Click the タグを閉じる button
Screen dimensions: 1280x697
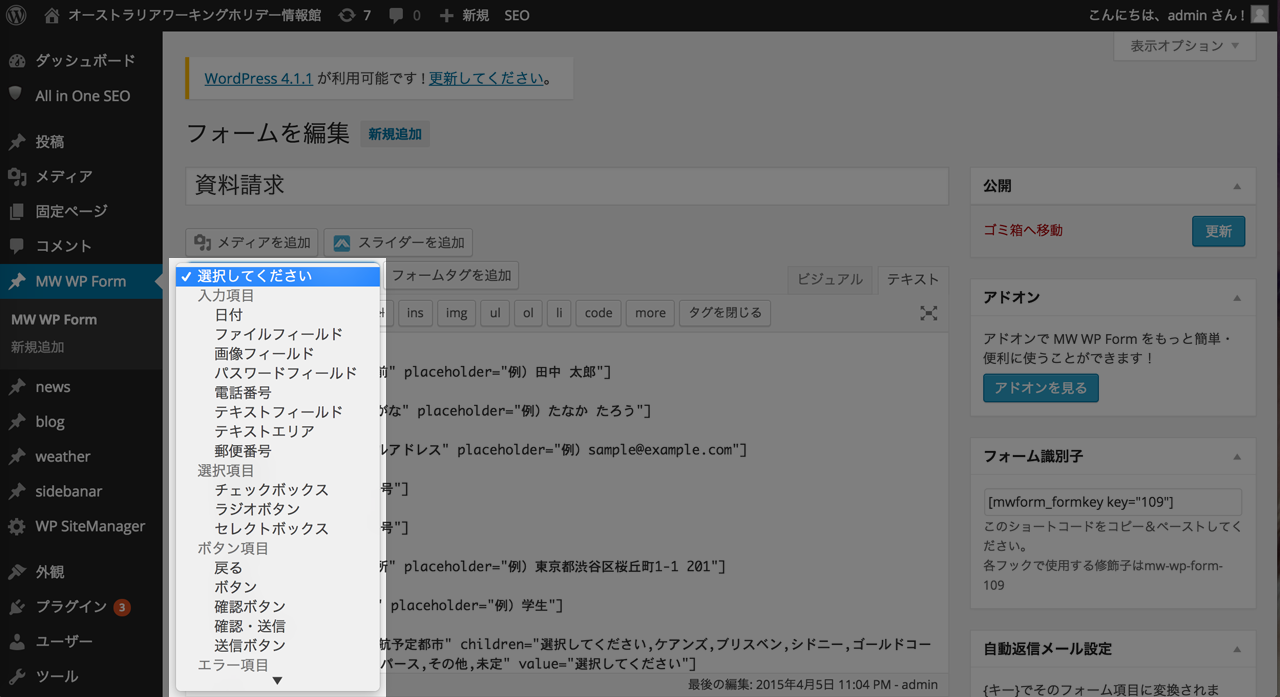pyautogui.click(x=725, y=313)
